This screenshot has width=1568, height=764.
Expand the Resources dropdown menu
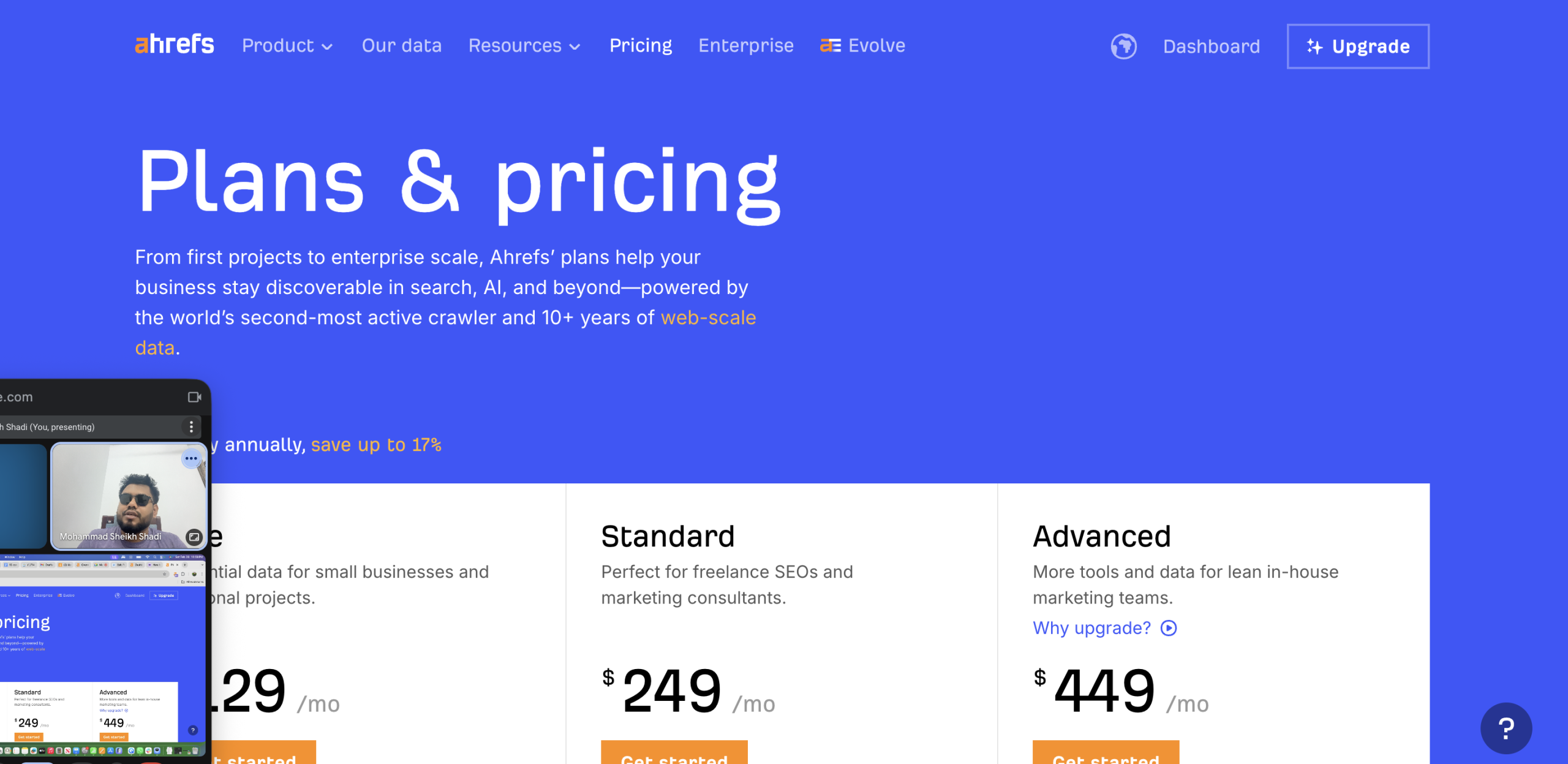[524, 46]
